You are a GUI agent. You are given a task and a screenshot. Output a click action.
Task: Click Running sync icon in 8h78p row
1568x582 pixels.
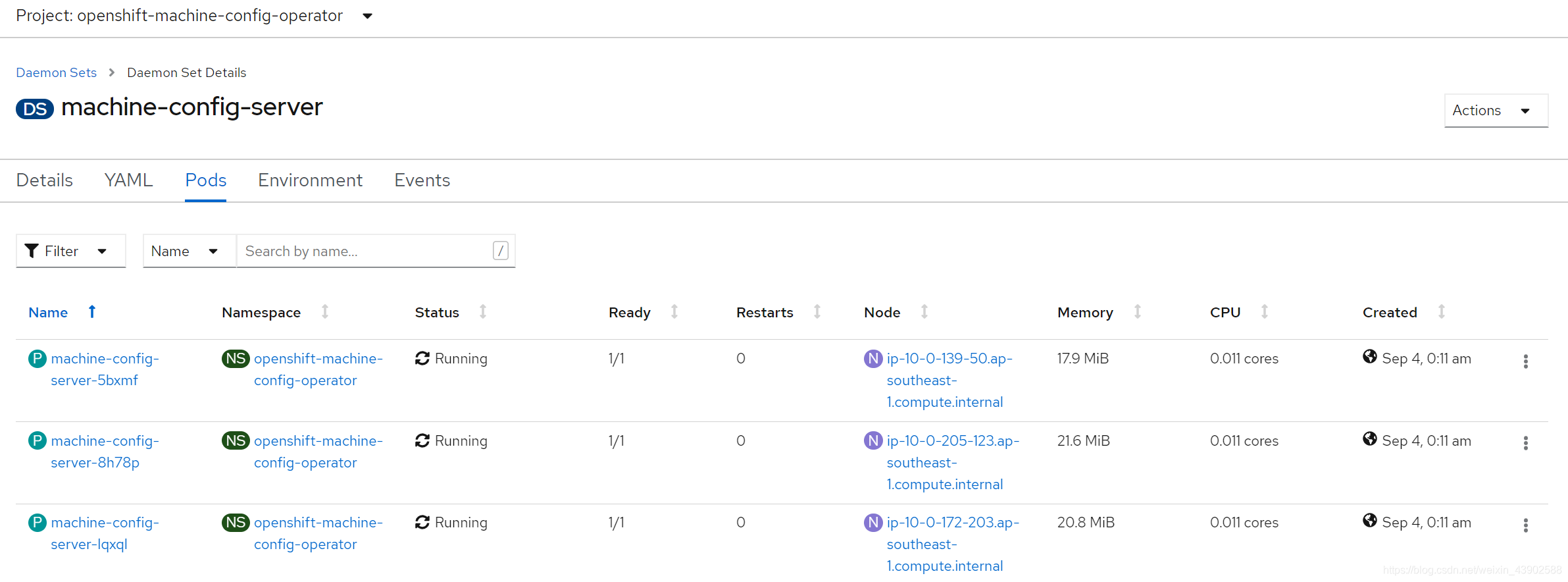point(422,440)
